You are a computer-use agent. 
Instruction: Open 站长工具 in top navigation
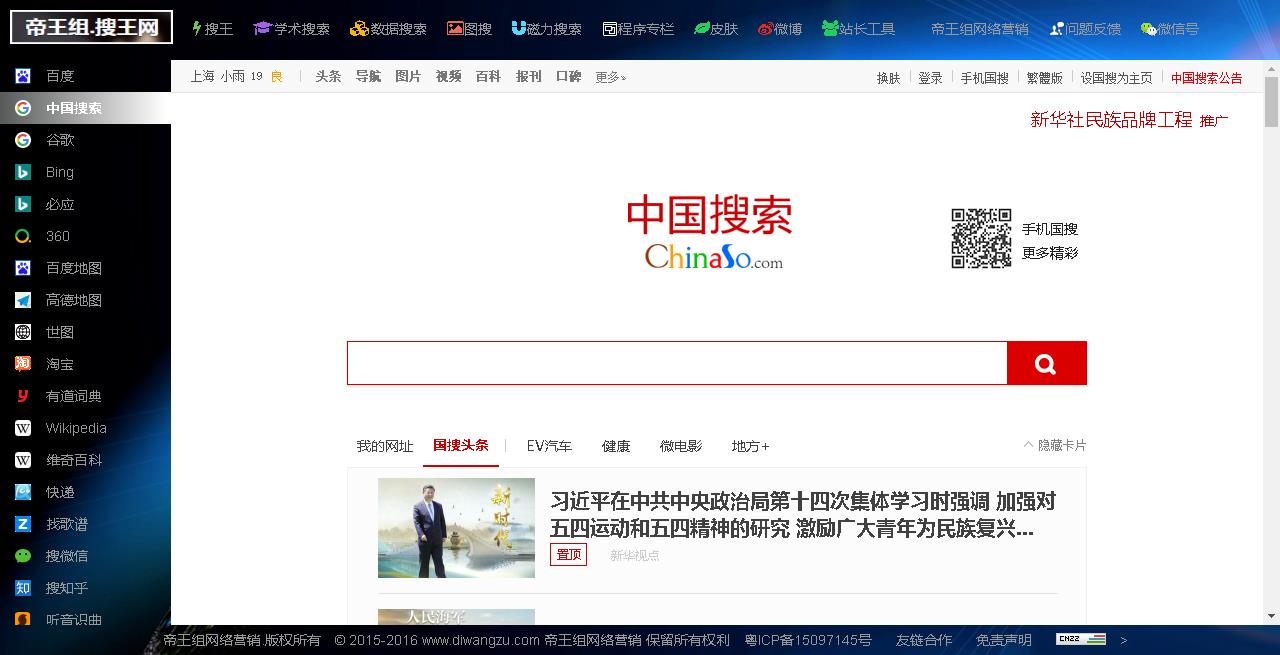(858, 29)
